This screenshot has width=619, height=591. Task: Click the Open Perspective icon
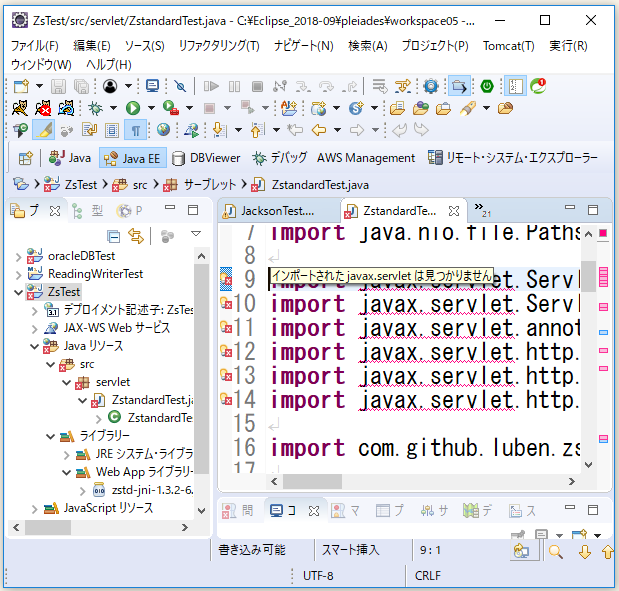[x=26, y=158]
